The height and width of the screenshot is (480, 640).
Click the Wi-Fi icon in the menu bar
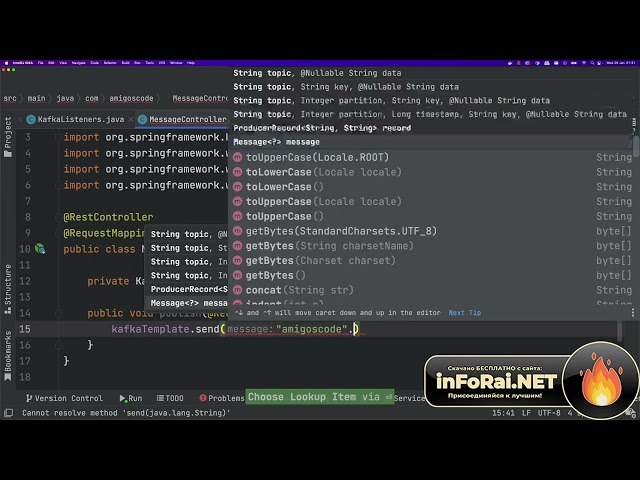[584, 63]
